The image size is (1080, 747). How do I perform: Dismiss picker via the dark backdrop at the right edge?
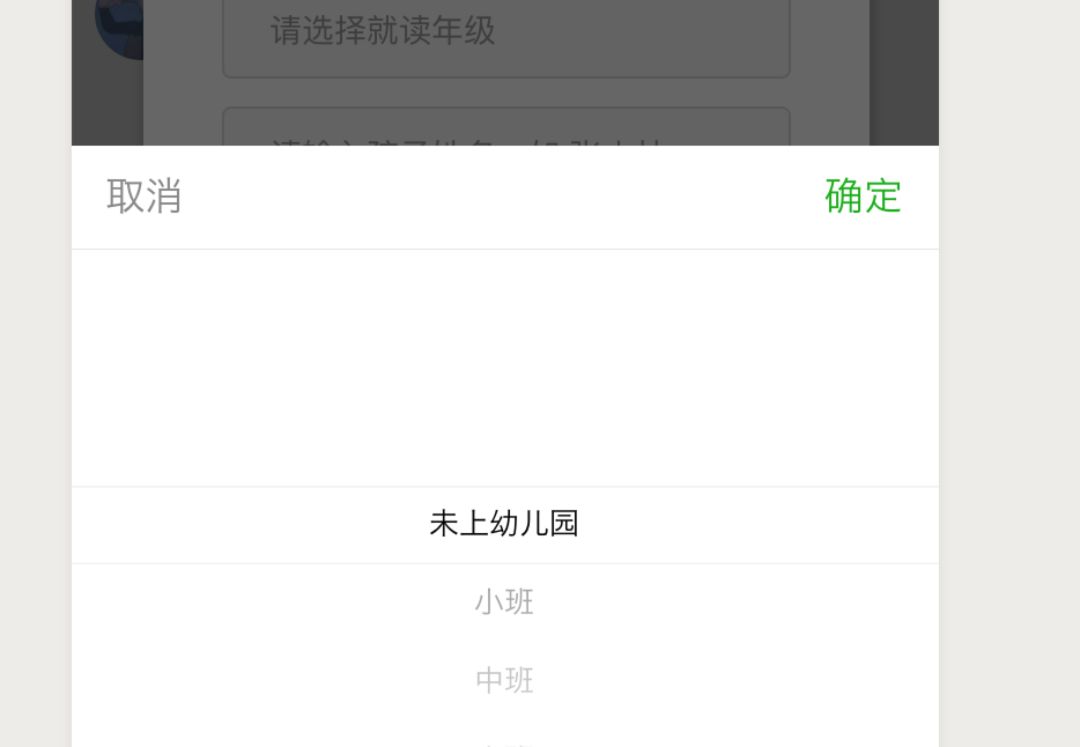(x=904, y=72)
